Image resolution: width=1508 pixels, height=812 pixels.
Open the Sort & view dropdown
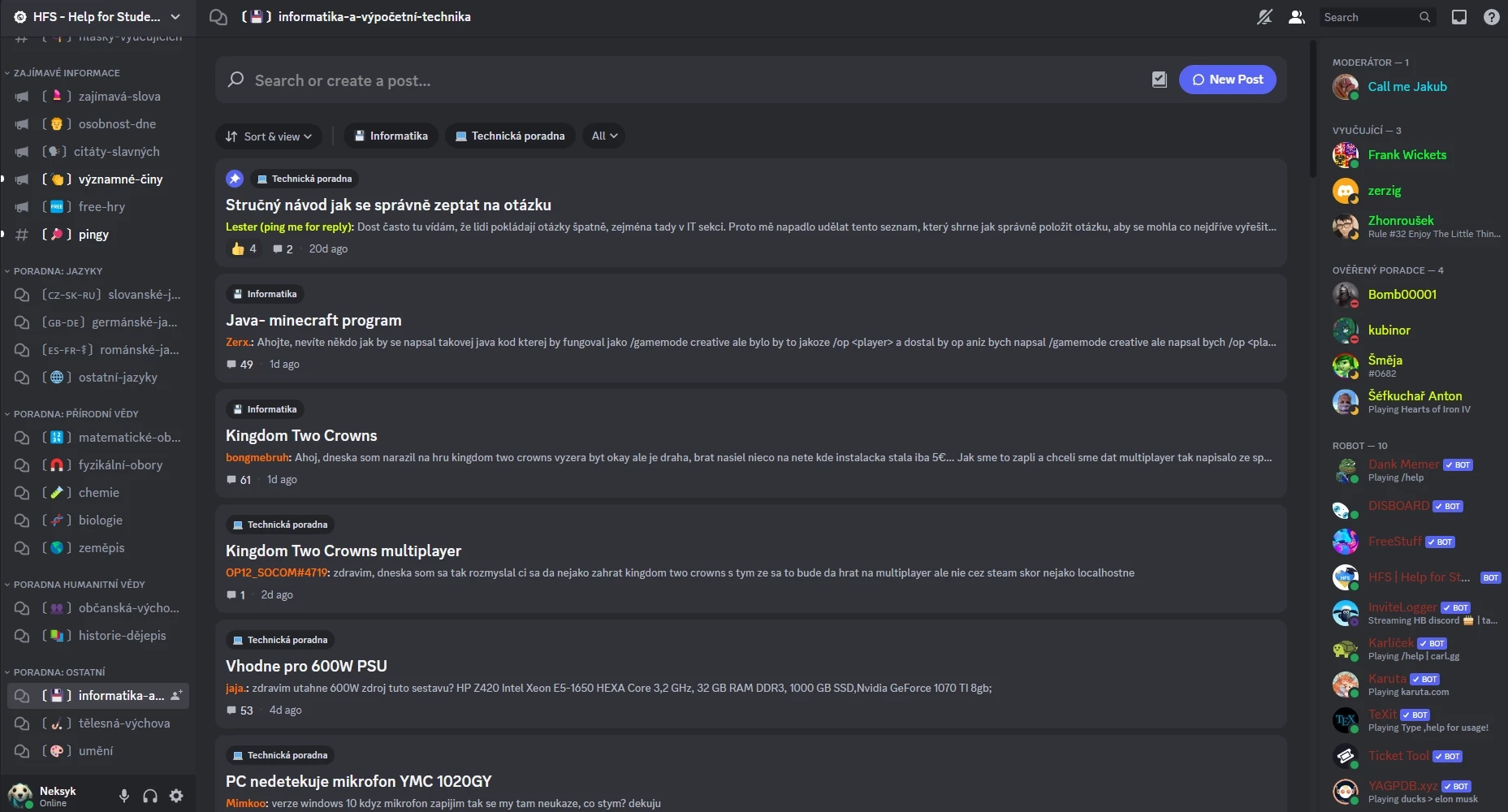(269, 136)
